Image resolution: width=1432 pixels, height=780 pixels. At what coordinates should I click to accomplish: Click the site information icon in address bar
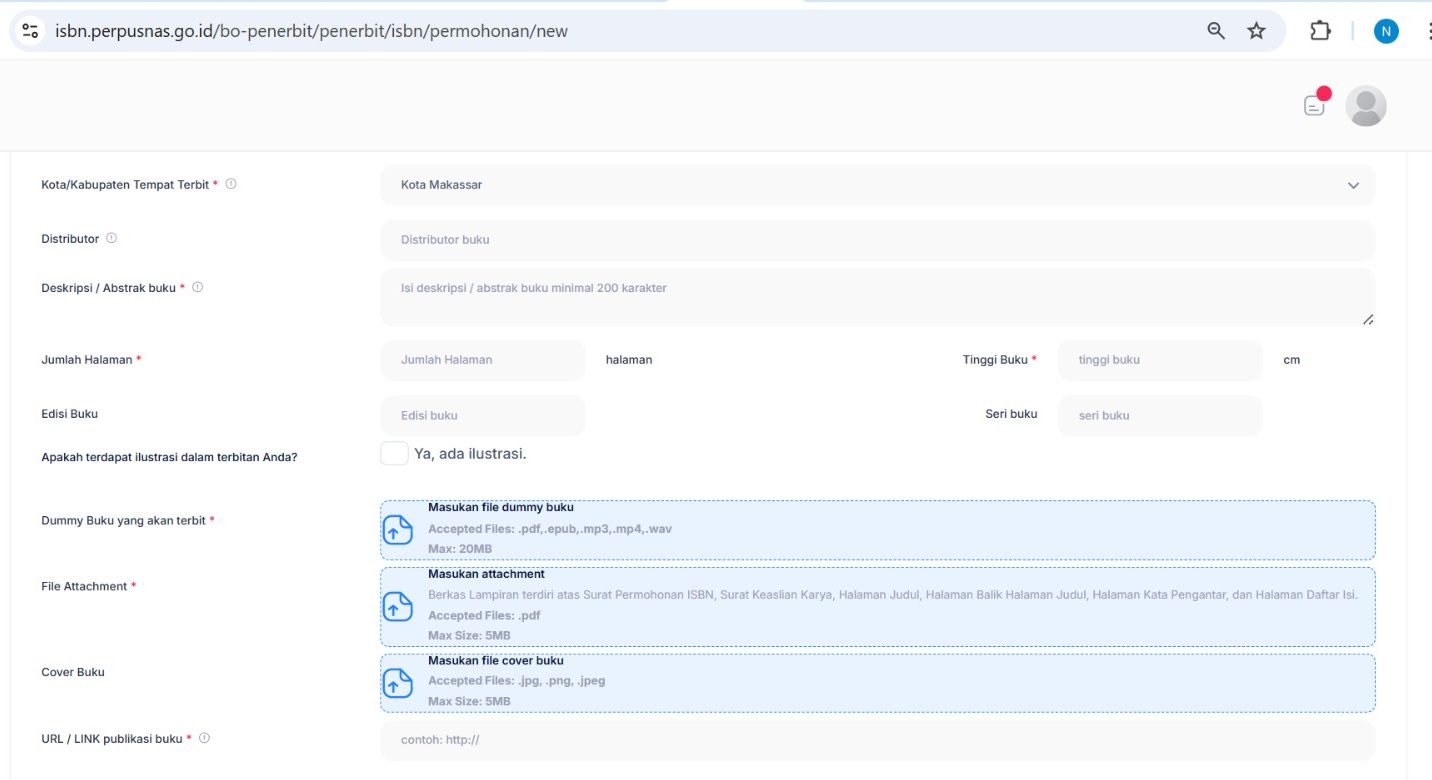(x=30, y=31)
